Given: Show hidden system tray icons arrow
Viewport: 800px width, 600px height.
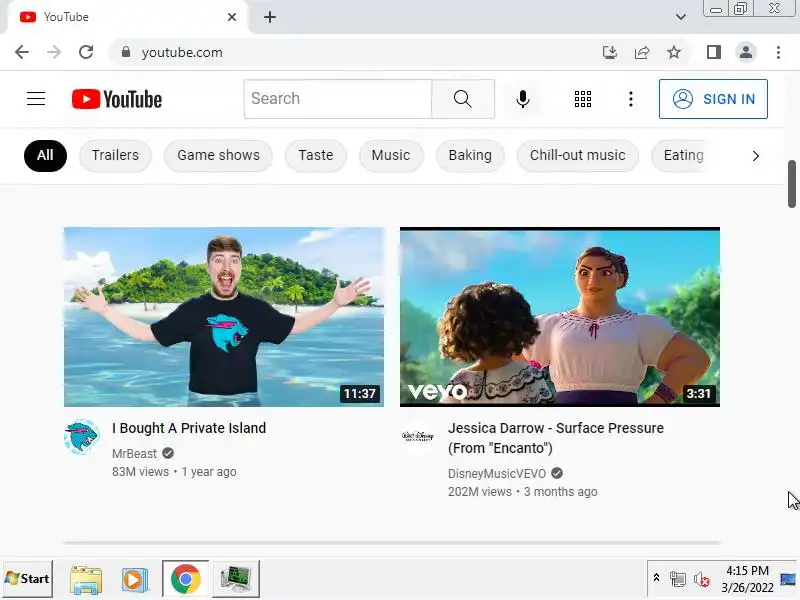Looking at the screenshot, I should coord(657,578).
